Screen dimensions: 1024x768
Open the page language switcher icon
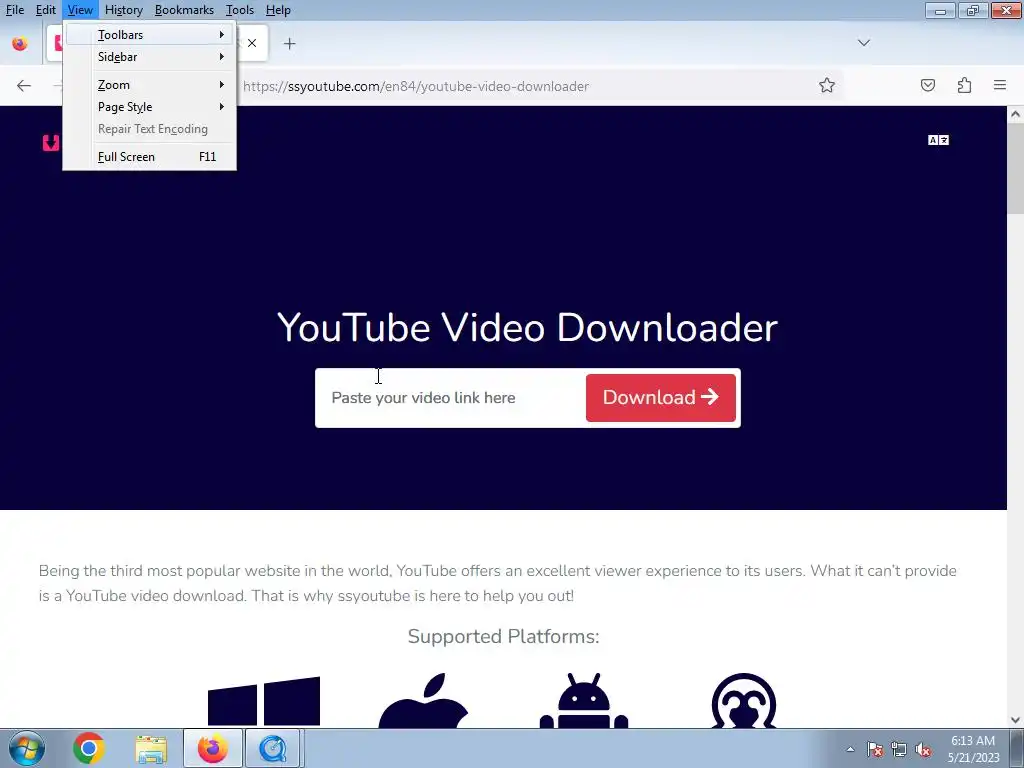click(x=938, y=140)
